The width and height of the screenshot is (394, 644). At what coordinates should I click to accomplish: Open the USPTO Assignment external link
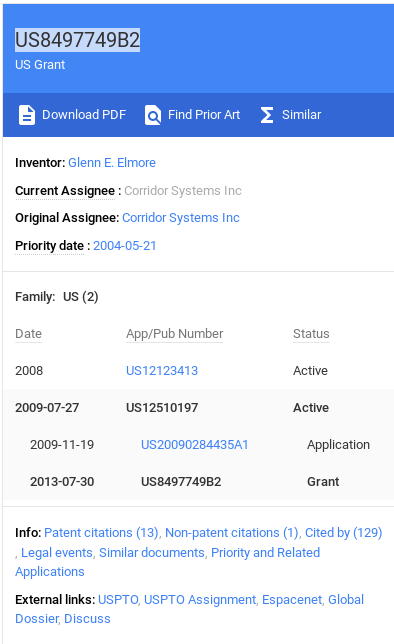[200, 600]
